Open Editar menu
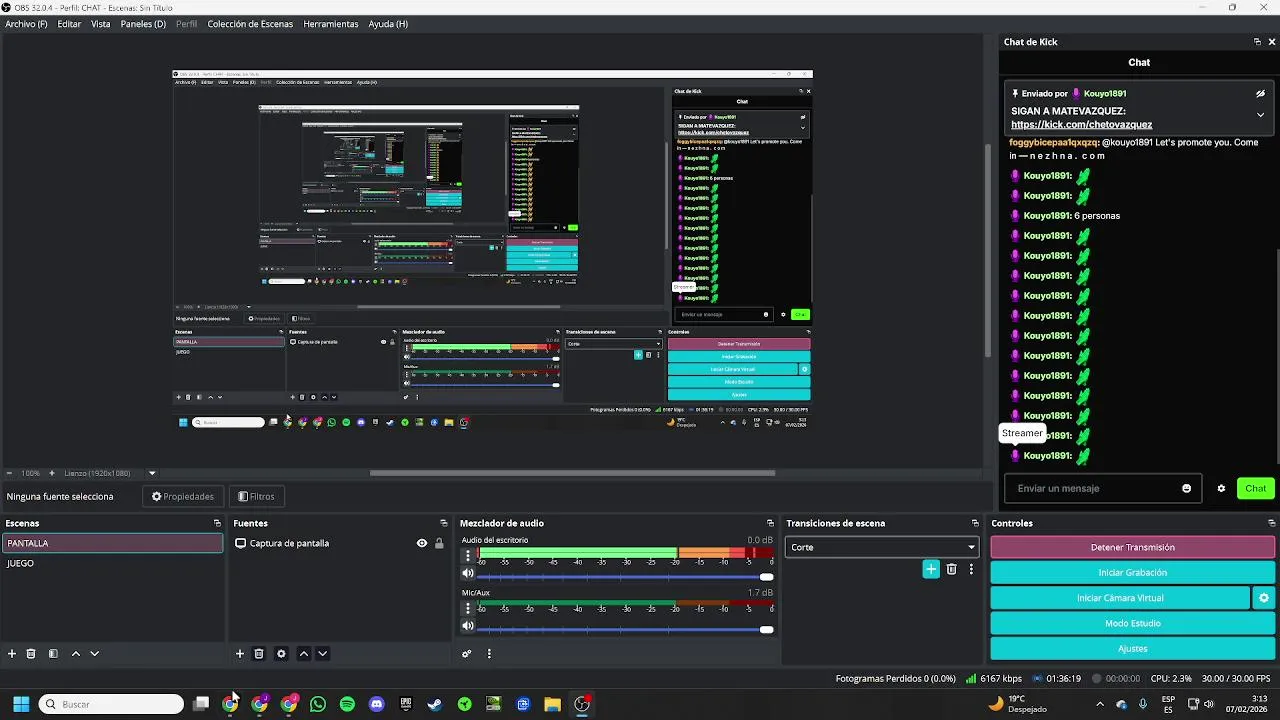 [69, 24]
